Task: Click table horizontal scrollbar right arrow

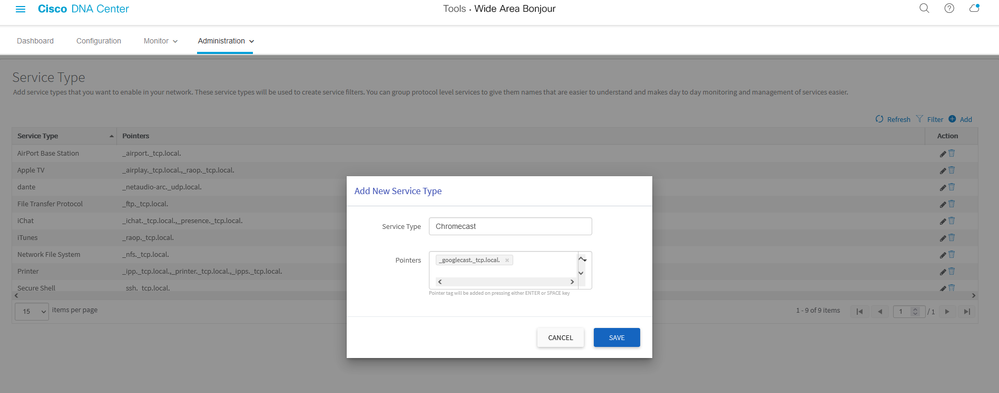Action: [x=973, y=296]
